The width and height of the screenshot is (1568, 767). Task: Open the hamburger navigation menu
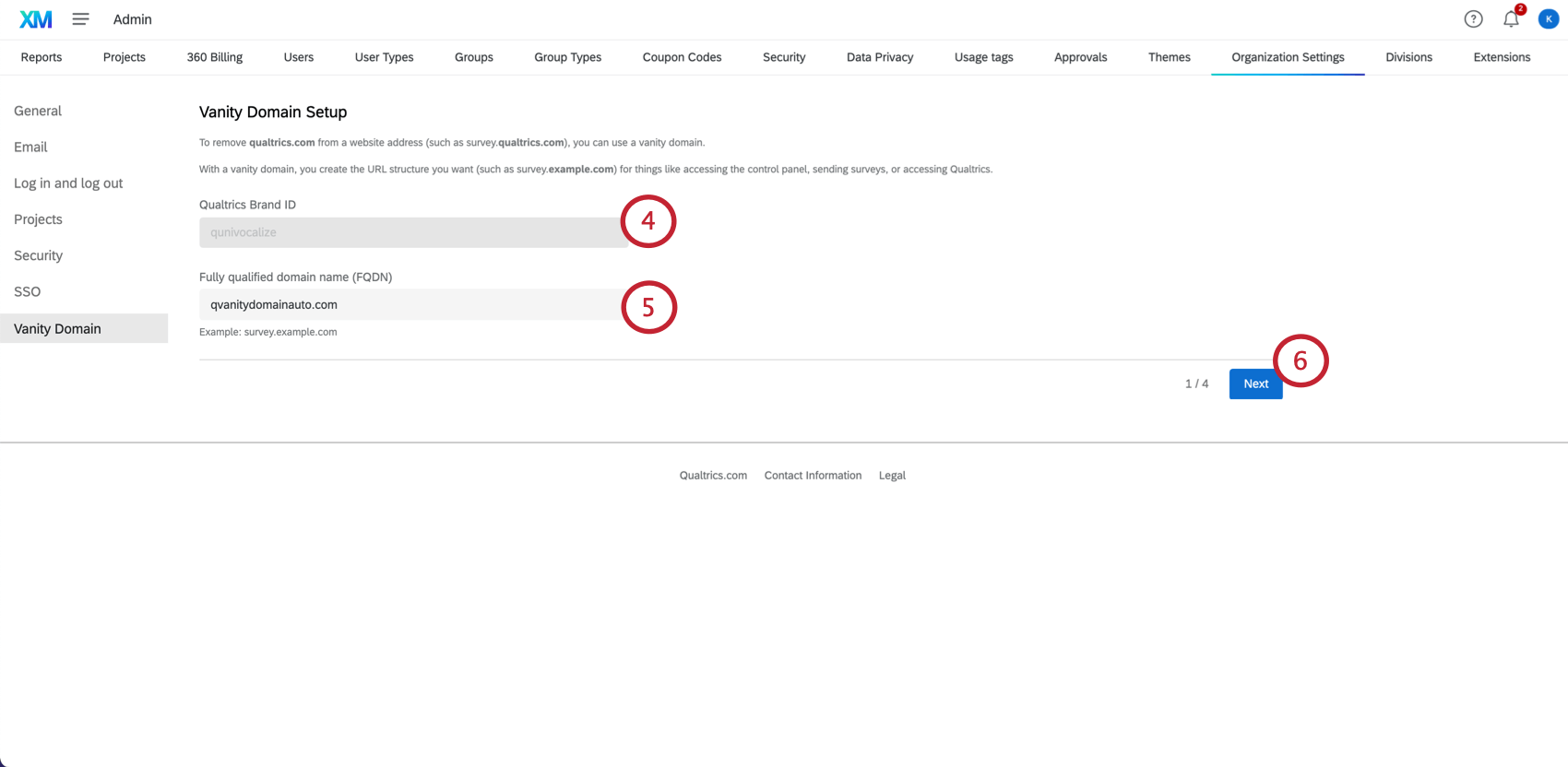pos(81,19)
